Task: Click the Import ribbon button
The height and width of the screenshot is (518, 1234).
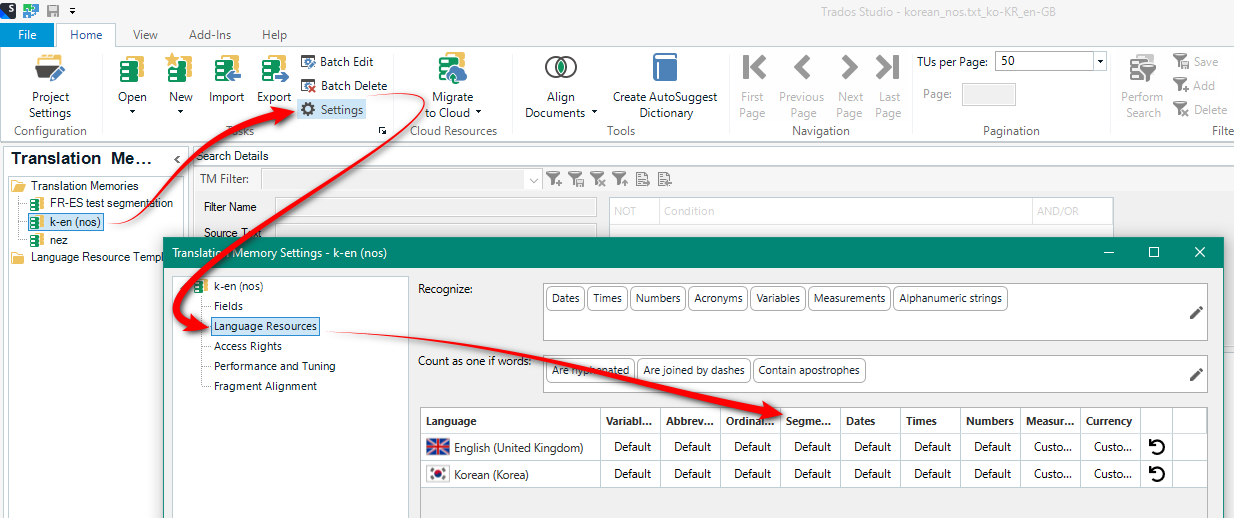Action: tap(227, 80)
